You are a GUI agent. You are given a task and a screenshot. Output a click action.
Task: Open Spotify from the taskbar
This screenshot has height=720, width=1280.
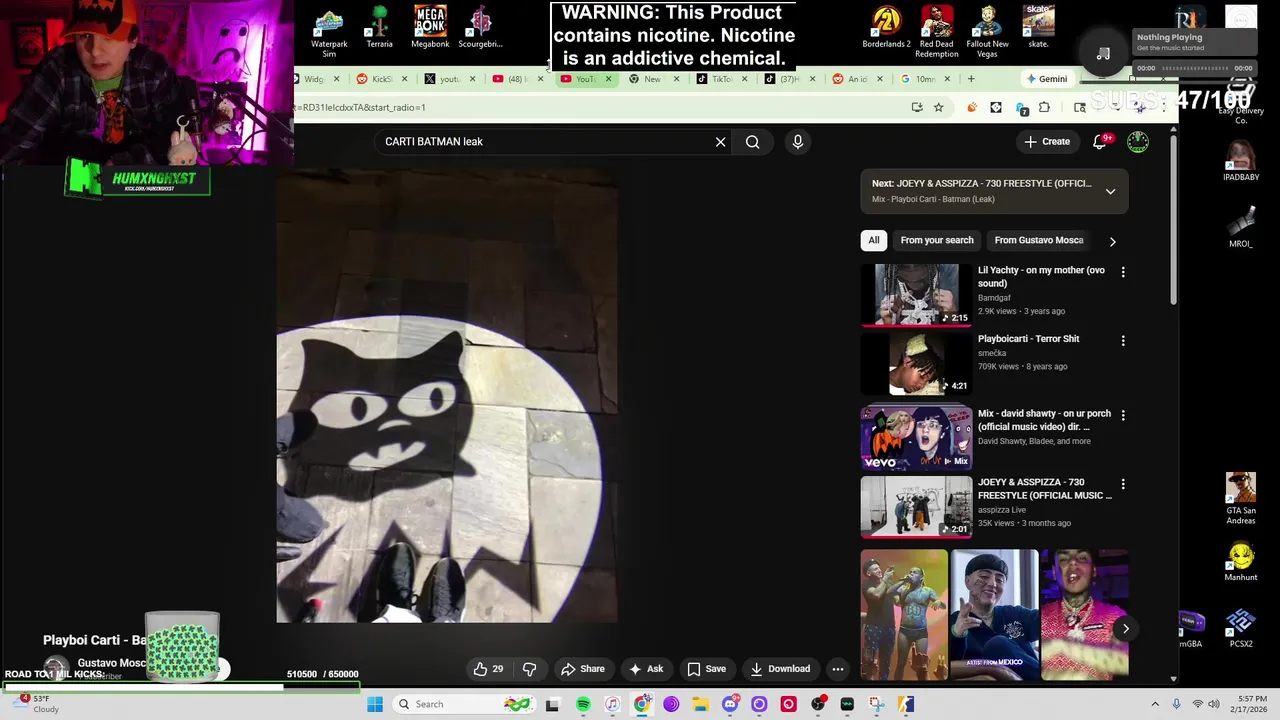[x=583, y=704]
